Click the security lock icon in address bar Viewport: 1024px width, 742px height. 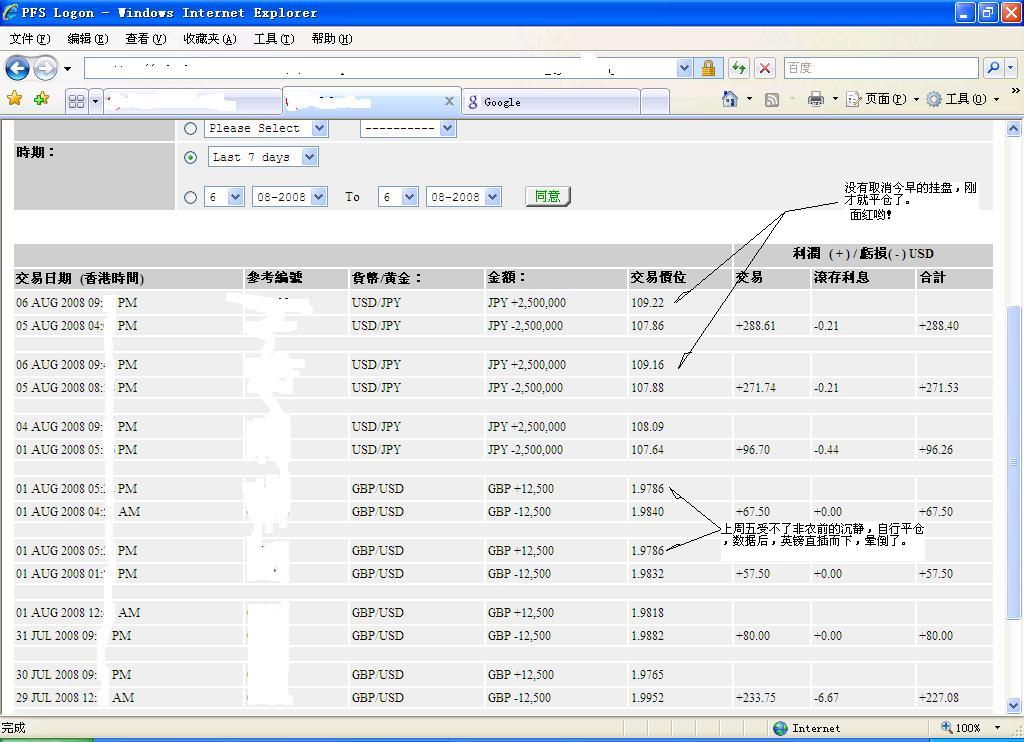(x=708, y=68)
